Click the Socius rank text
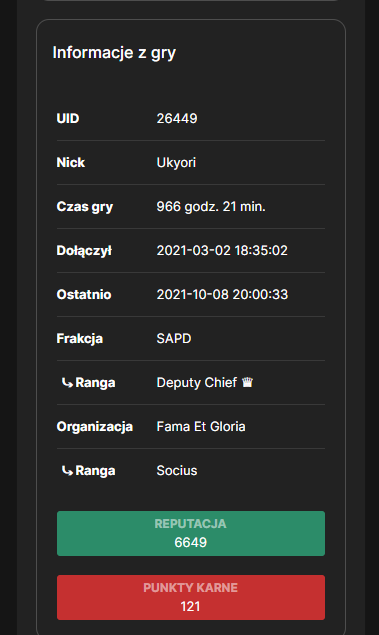Screen dimensions: 379x635 click(177, 471)
